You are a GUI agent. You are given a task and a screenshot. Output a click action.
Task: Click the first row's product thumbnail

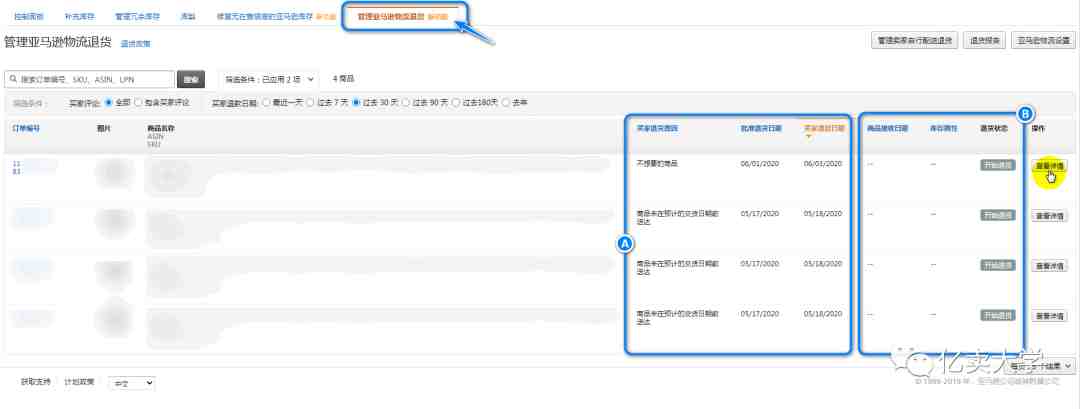click(x=114, y=173)
